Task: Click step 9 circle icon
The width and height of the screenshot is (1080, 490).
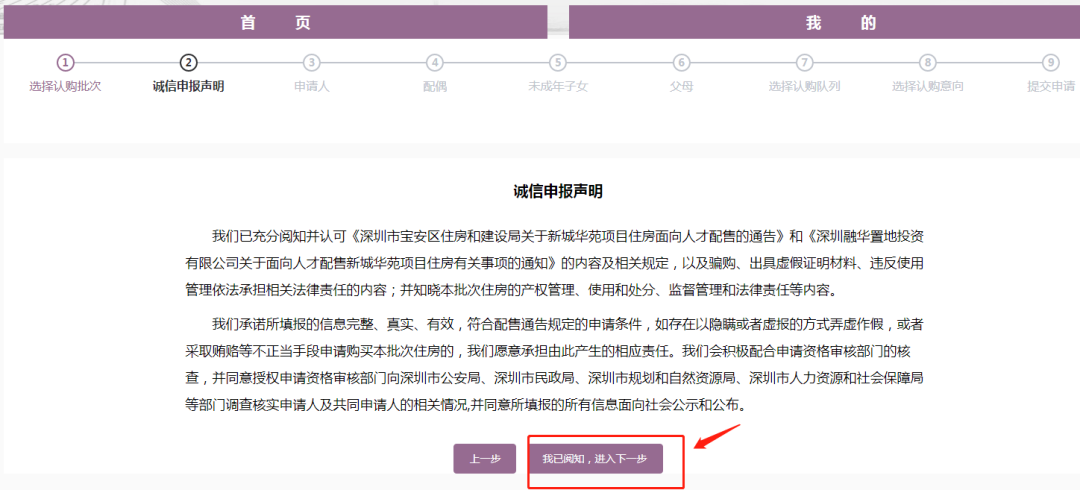Action: (x=1050, y=63)
